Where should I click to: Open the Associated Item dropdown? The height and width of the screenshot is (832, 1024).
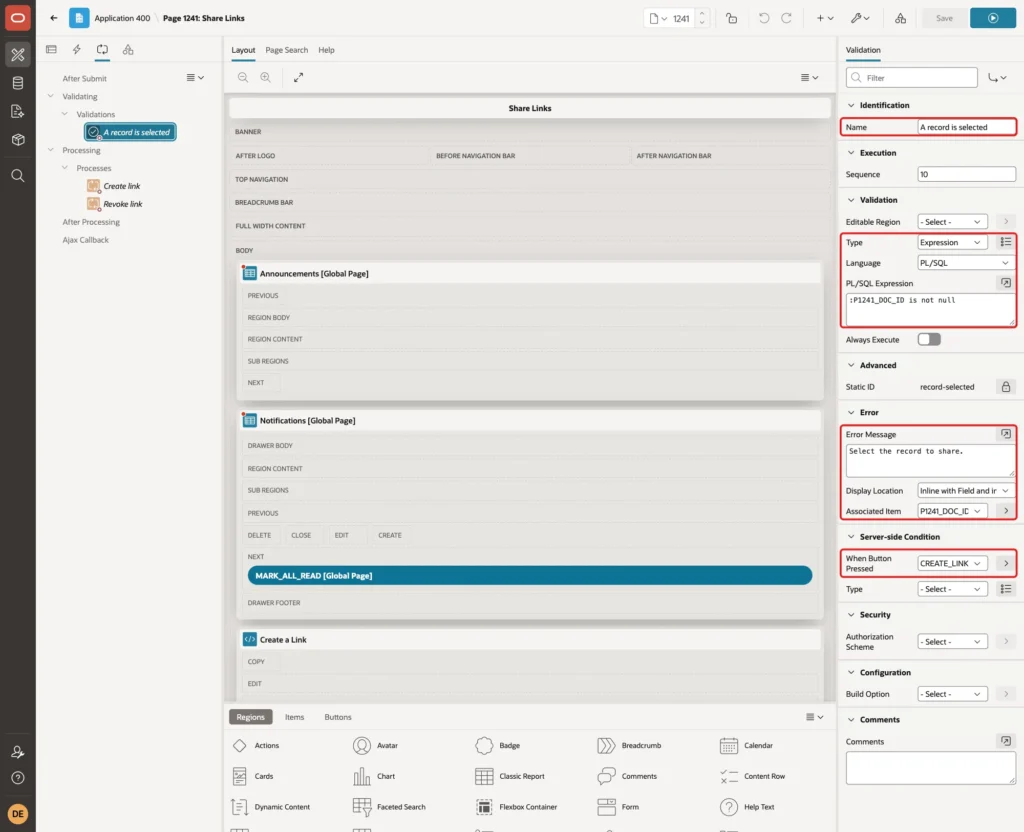point(952,511)
